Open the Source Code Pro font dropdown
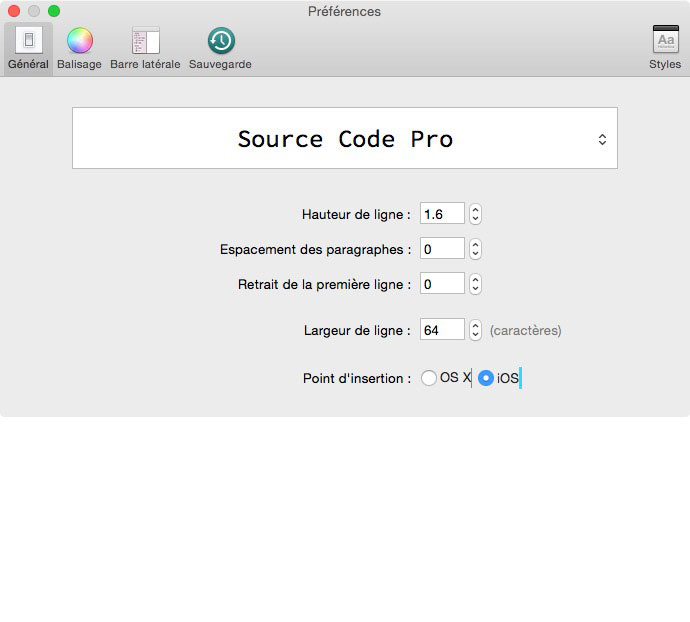The width and height of the screenshot is (690, 622). coord(345,138)
